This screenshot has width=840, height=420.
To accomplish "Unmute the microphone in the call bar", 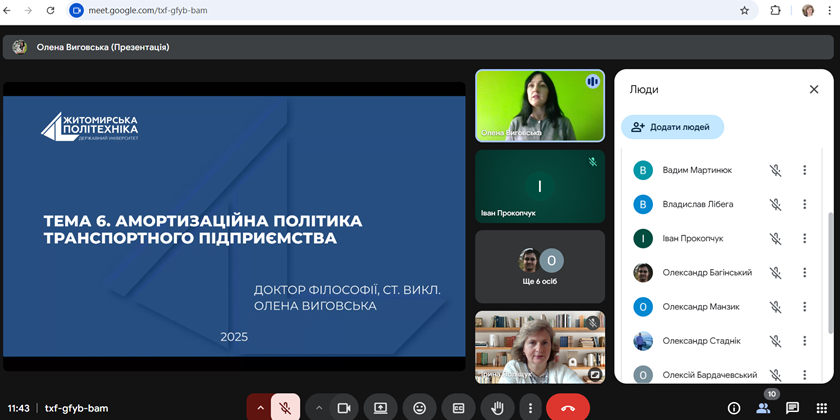I will click(x=285, y=408).
